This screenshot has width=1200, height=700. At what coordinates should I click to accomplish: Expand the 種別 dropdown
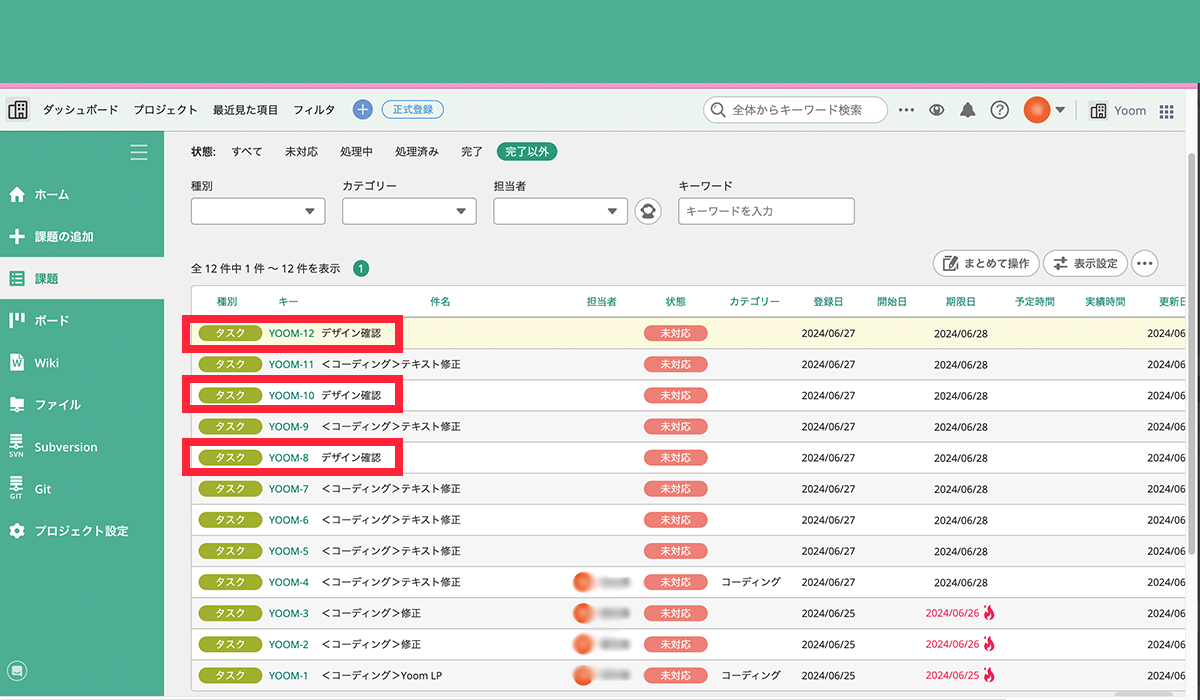[x=258, y=211]
